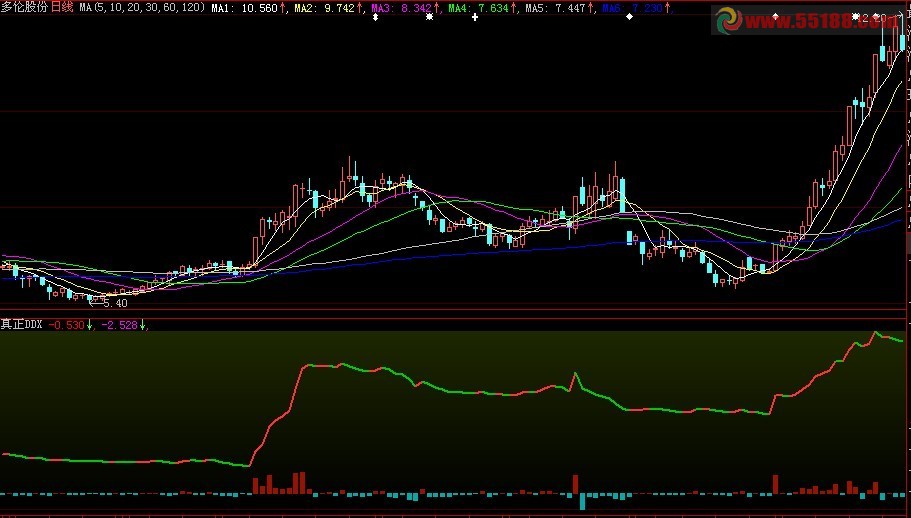Click the red DDX value -0.530
This screenshot has width=911, height=518.
pos(68,324)
